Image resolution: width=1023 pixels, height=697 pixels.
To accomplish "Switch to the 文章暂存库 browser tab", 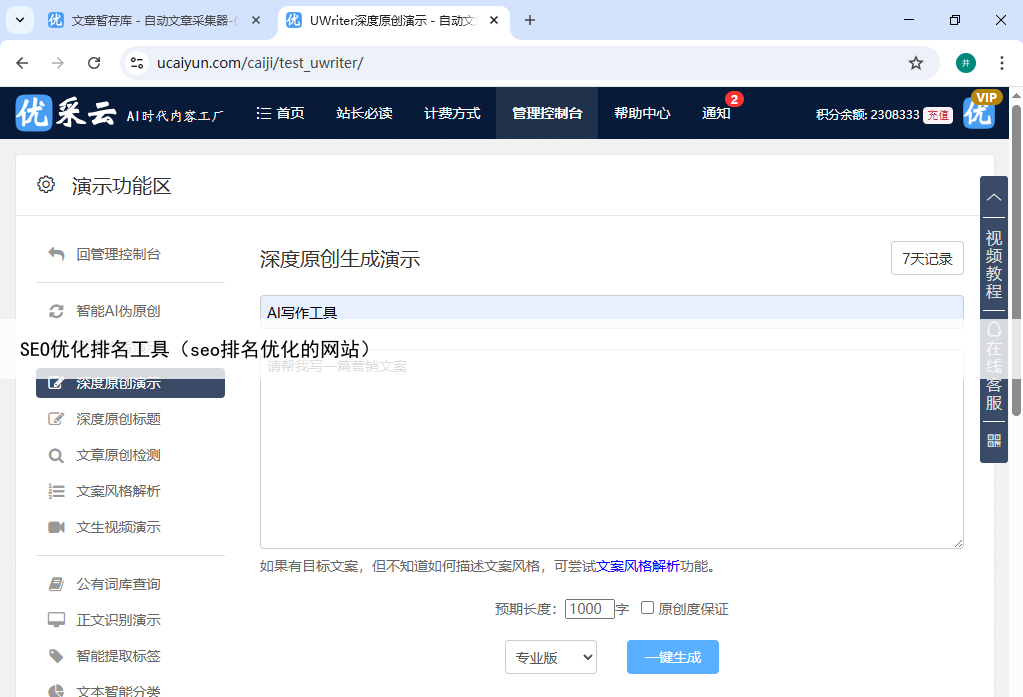I will [150, 20].
